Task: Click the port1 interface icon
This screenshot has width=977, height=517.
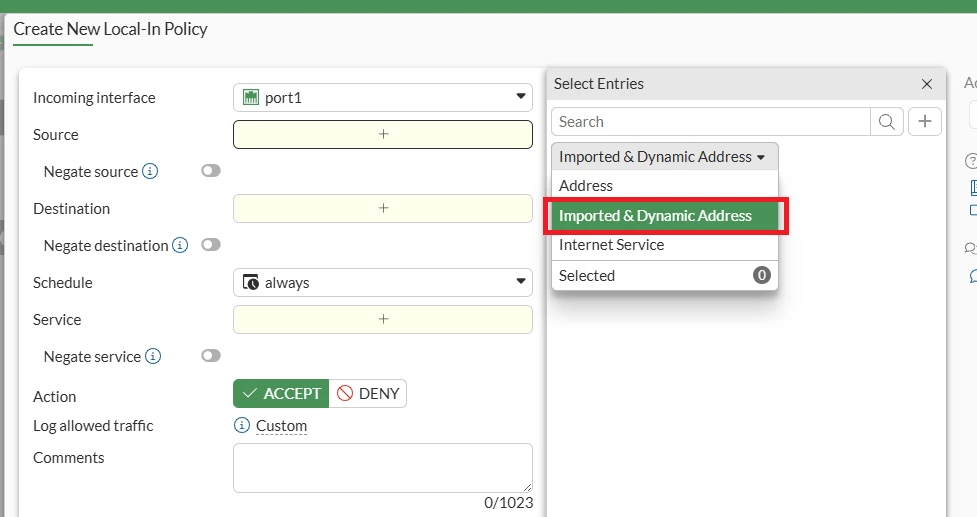Action: pyautogui.click(x=250, y=97)
